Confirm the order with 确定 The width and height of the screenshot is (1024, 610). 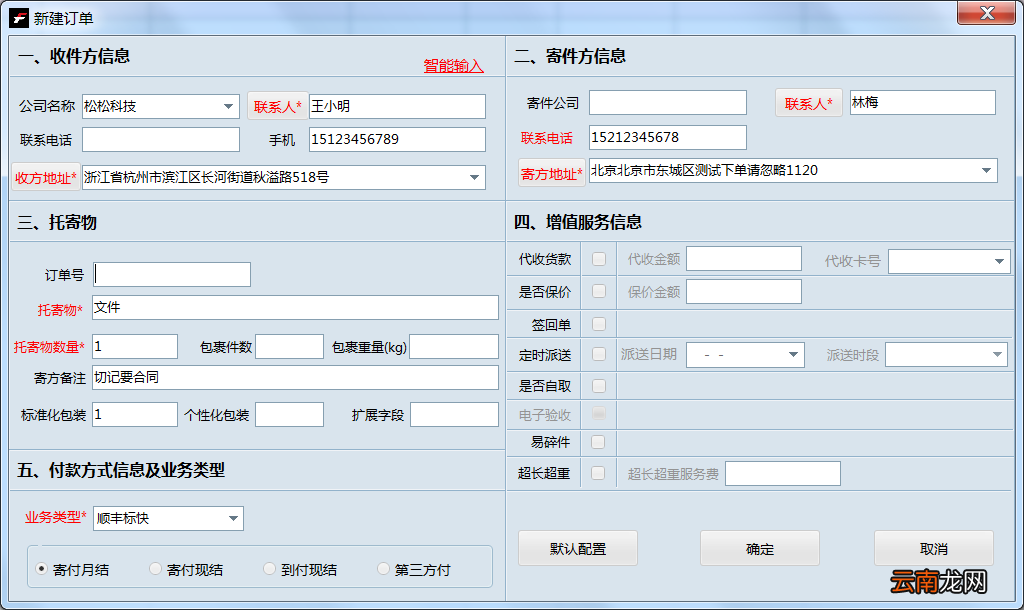point(760,549)
